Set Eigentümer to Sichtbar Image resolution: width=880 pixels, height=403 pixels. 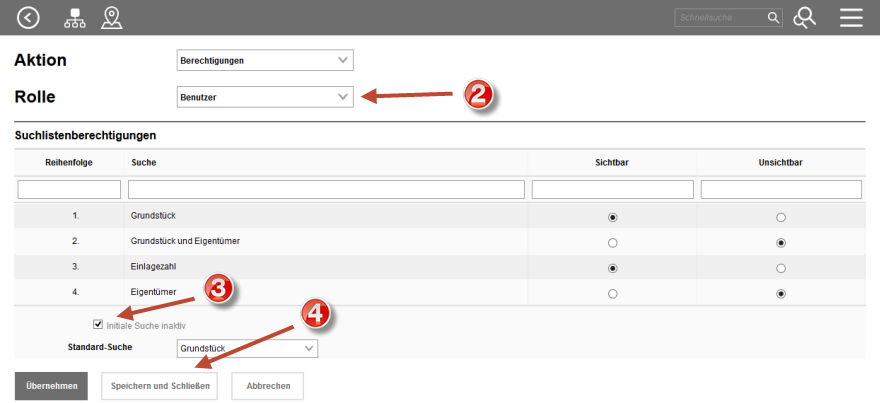click(612, 293)
